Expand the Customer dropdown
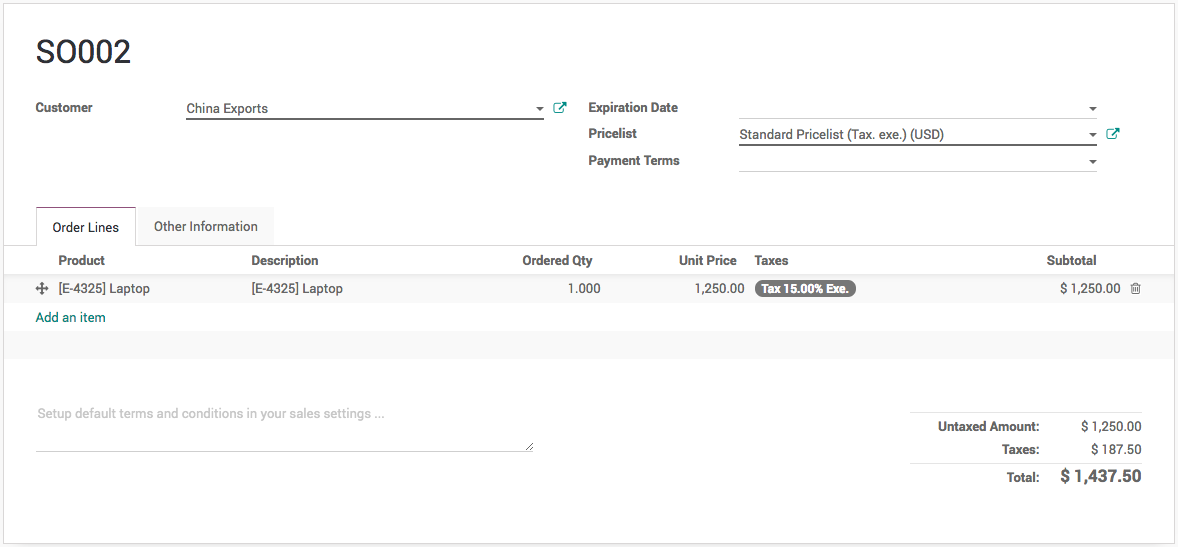Viewport: 1178px width, 547px height. [539, 109]
